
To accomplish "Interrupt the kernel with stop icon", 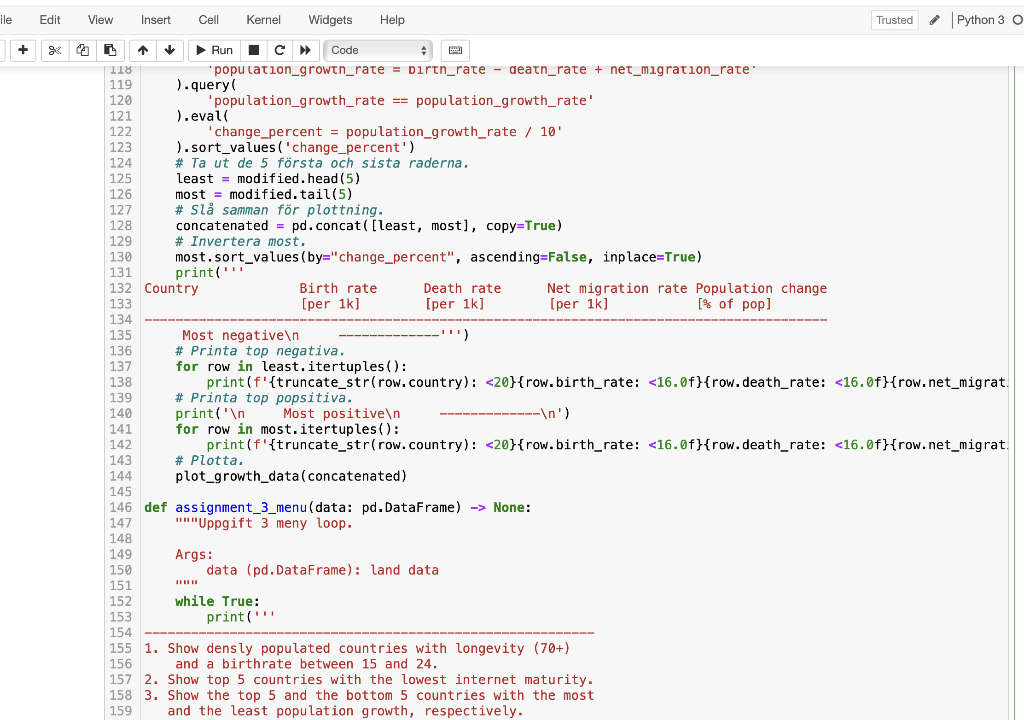I will (x=252, y=50).
